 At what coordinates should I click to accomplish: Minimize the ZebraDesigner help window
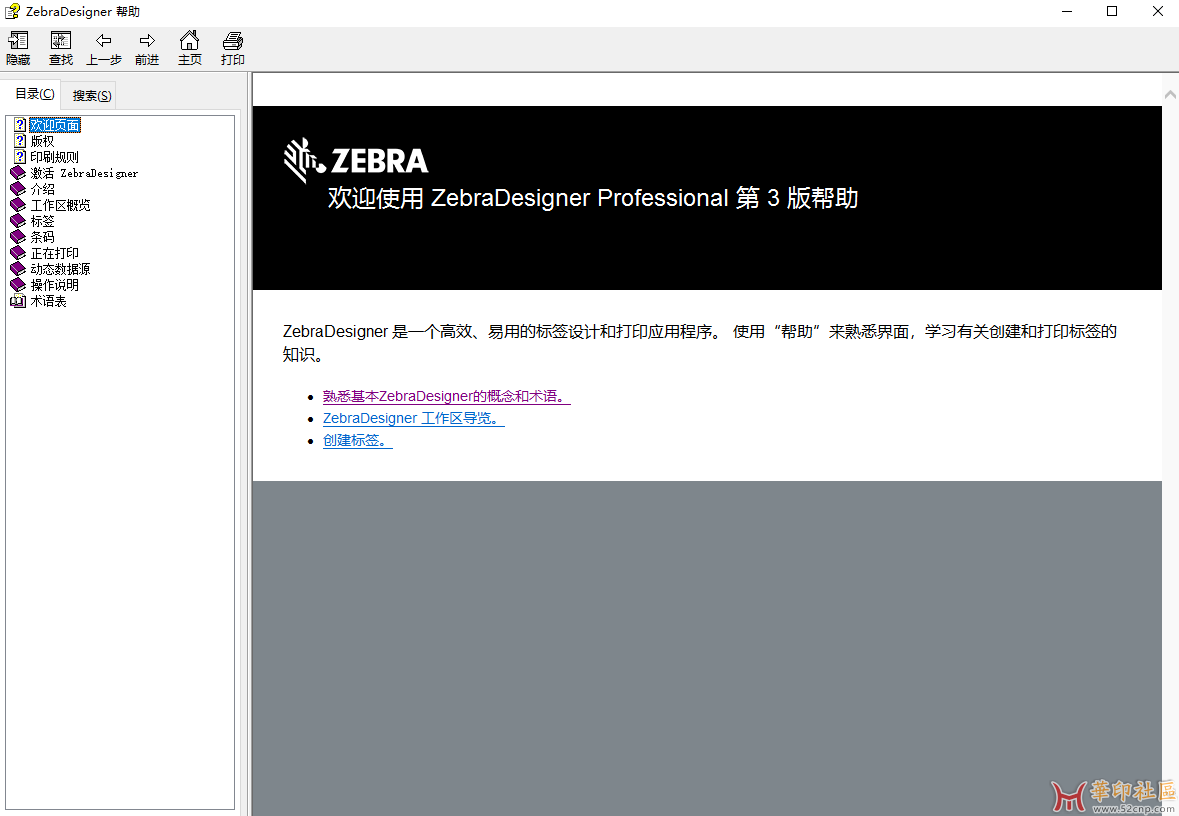click(1067, 11)
